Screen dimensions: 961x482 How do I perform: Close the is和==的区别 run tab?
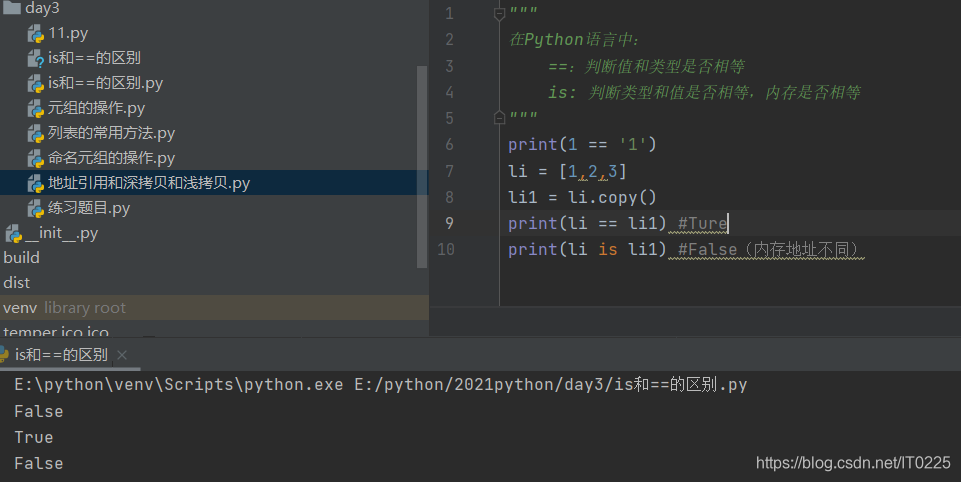(x=122, y=355)
